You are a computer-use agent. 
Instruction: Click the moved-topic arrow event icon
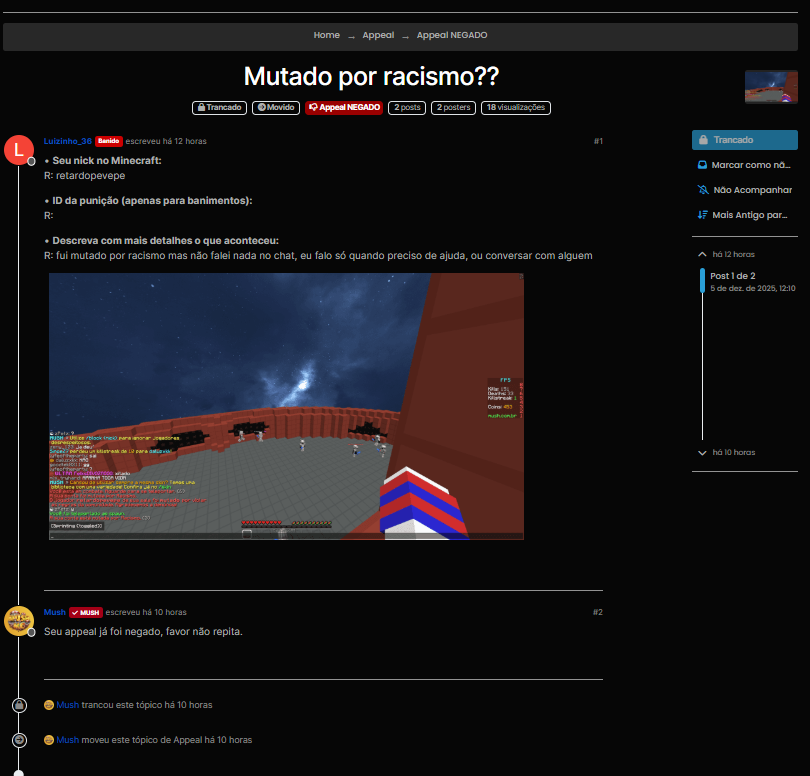(x=19, y=740)
